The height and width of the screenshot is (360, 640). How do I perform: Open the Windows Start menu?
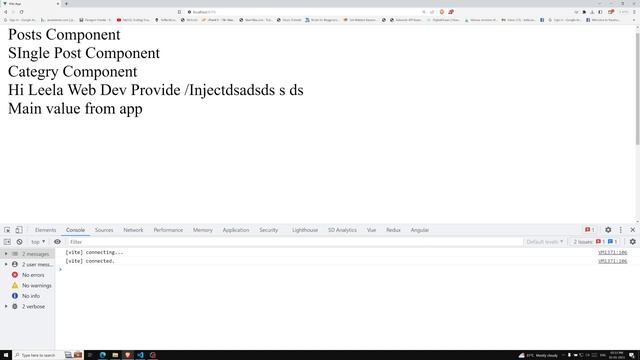coord(6,355)
